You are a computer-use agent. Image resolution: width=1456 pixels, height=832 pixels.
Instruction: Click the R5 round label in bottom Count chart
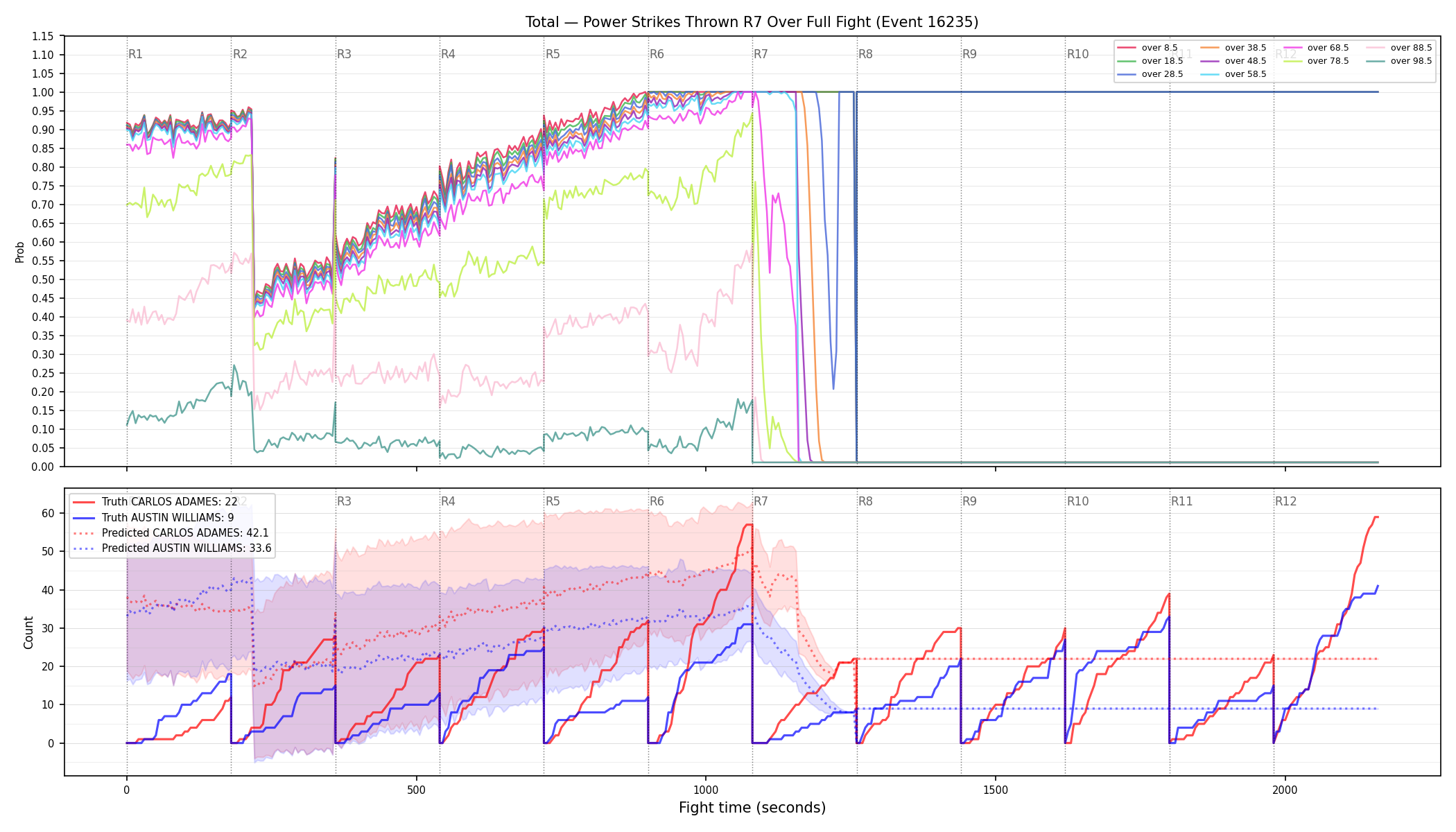(x=553, y=501)
